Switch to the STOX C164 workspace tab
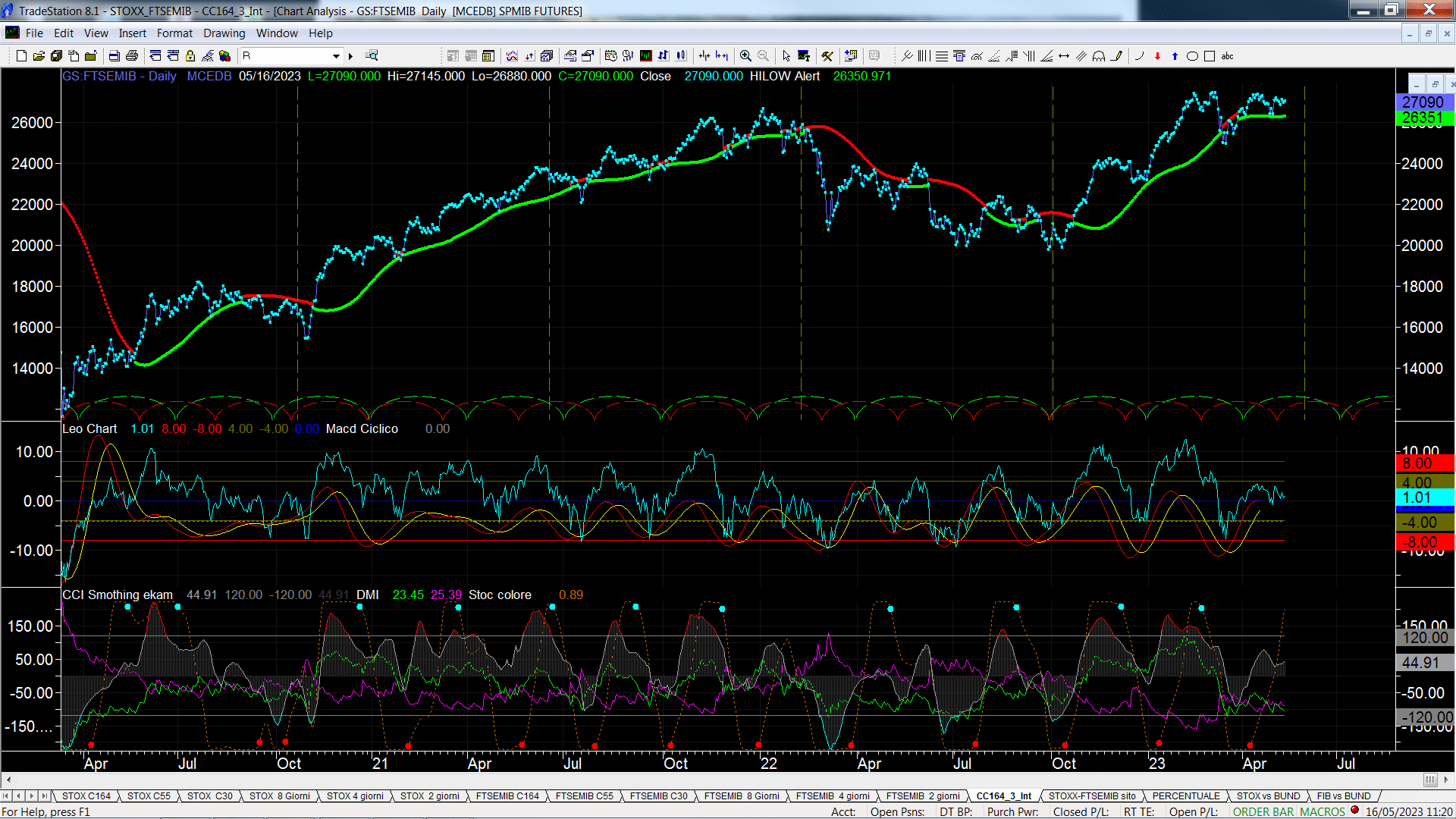Viewport: 1456px width, 819px height. coord(86,796)
